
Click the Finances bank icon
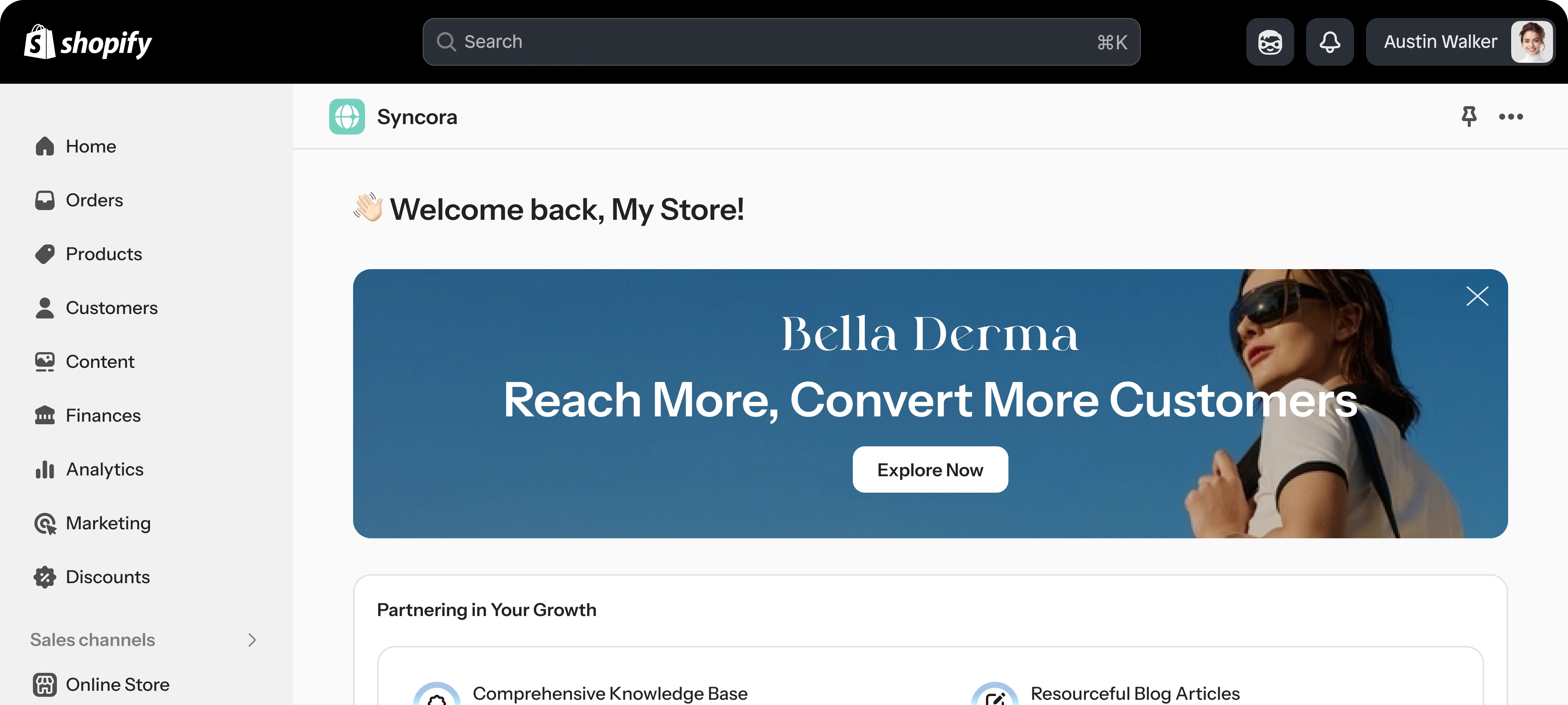[45, 415]
